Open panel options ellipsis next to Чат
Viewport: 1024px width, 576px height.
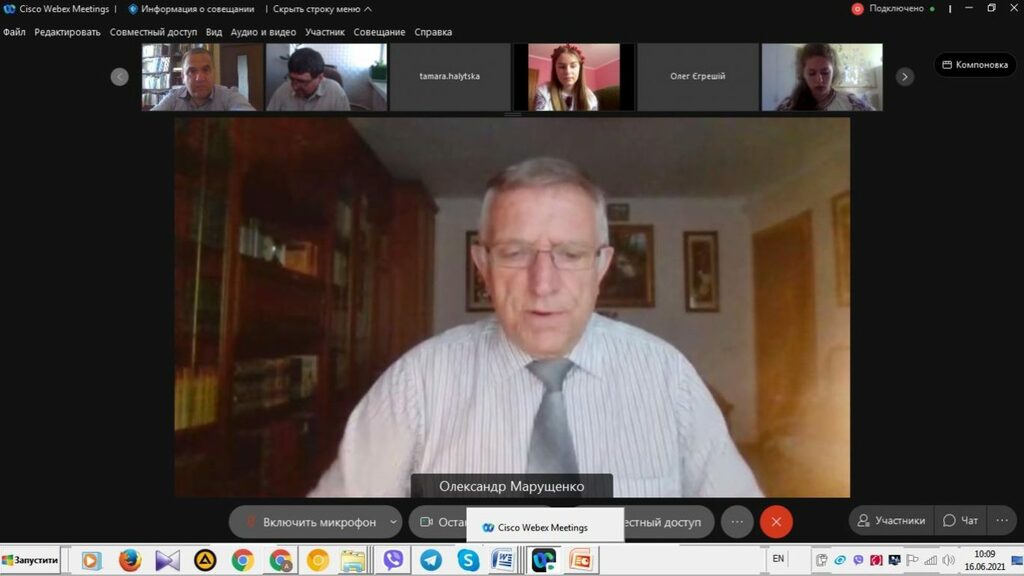click(1002, 520)
